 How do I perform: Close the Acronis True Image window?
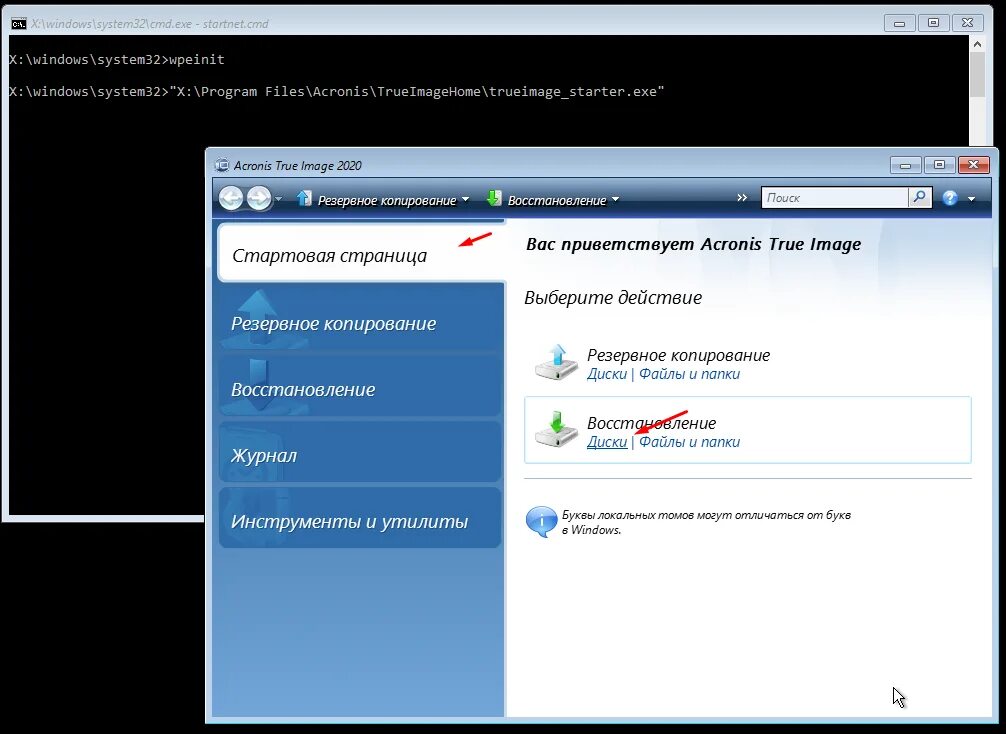[973, 166]
